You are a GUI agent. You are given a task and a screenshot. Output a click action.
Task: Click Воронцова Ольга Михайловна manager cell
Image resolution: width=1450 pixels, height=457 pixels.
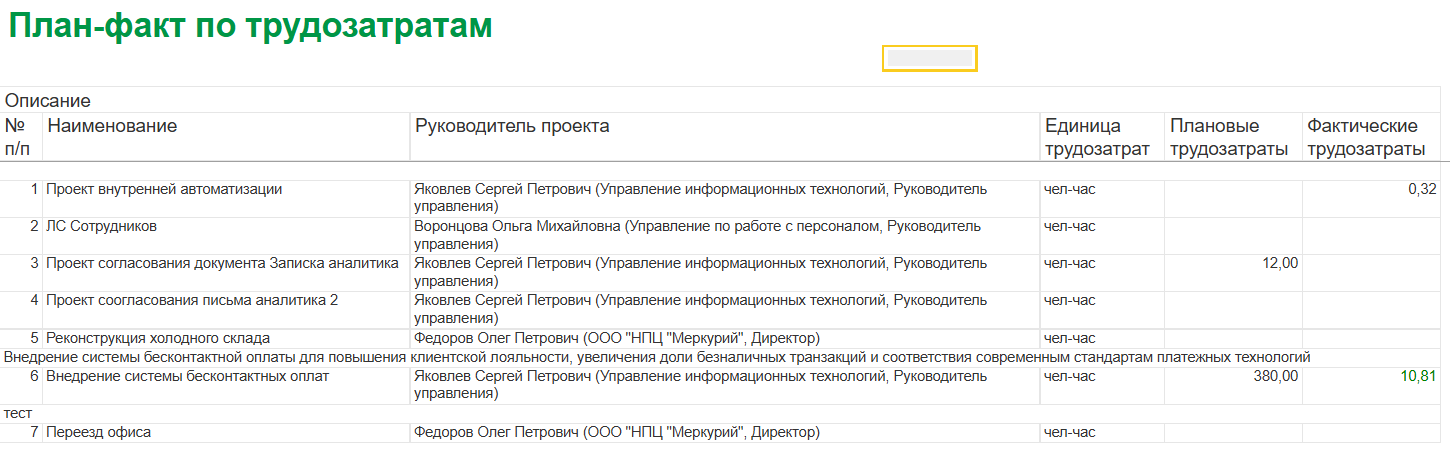coord(518,226)
